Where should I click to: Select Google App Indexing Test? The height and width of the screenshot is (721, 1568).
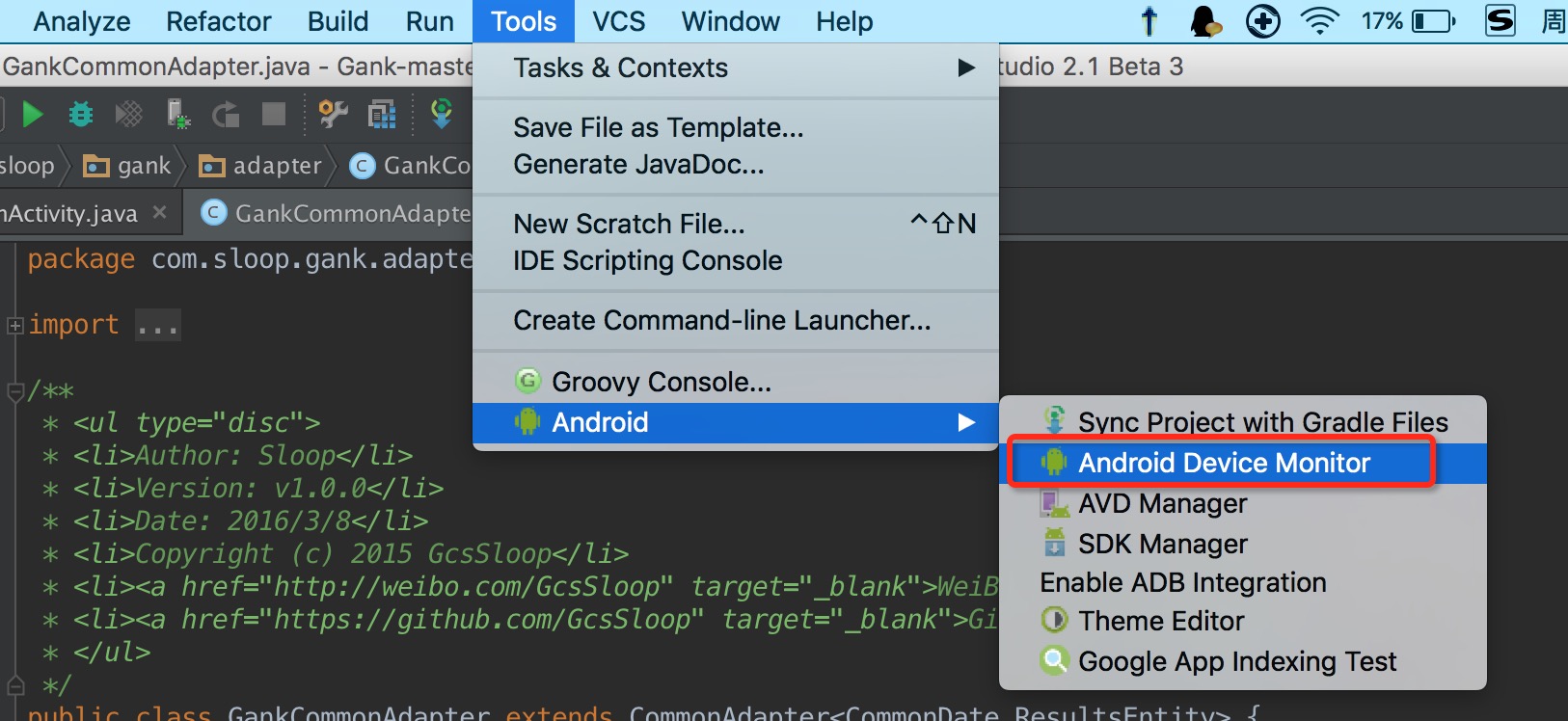pos(1243,661)
